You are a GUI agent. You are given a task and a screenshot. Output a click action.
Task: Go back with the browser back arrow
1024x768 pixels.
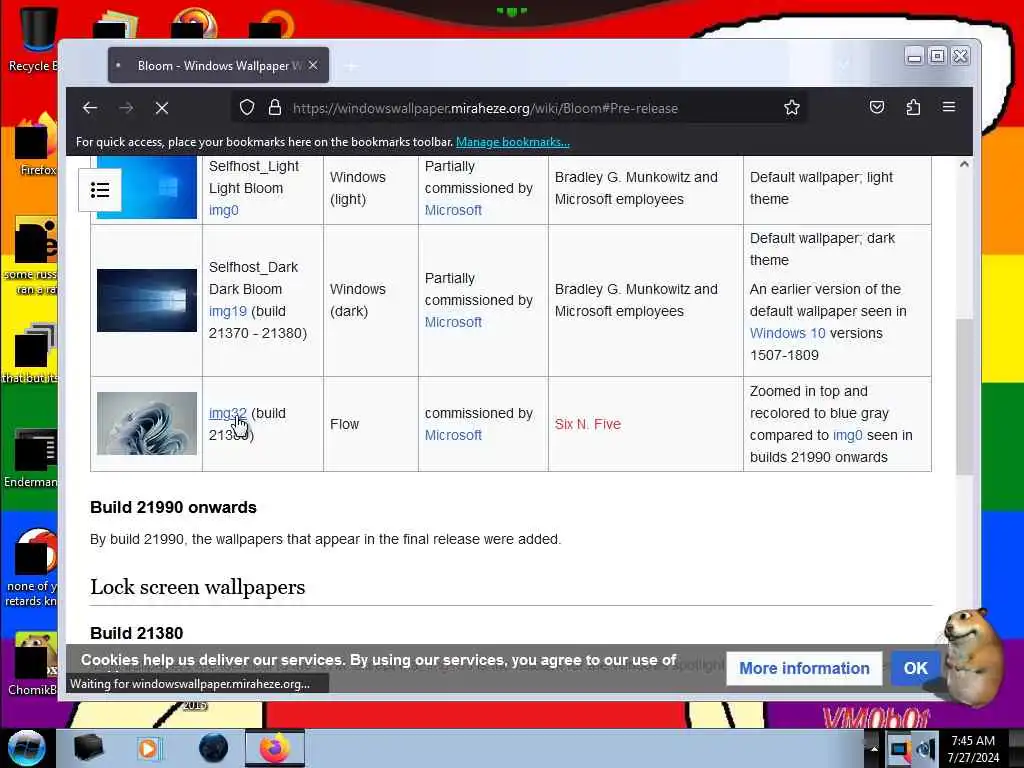coord(90,108)
